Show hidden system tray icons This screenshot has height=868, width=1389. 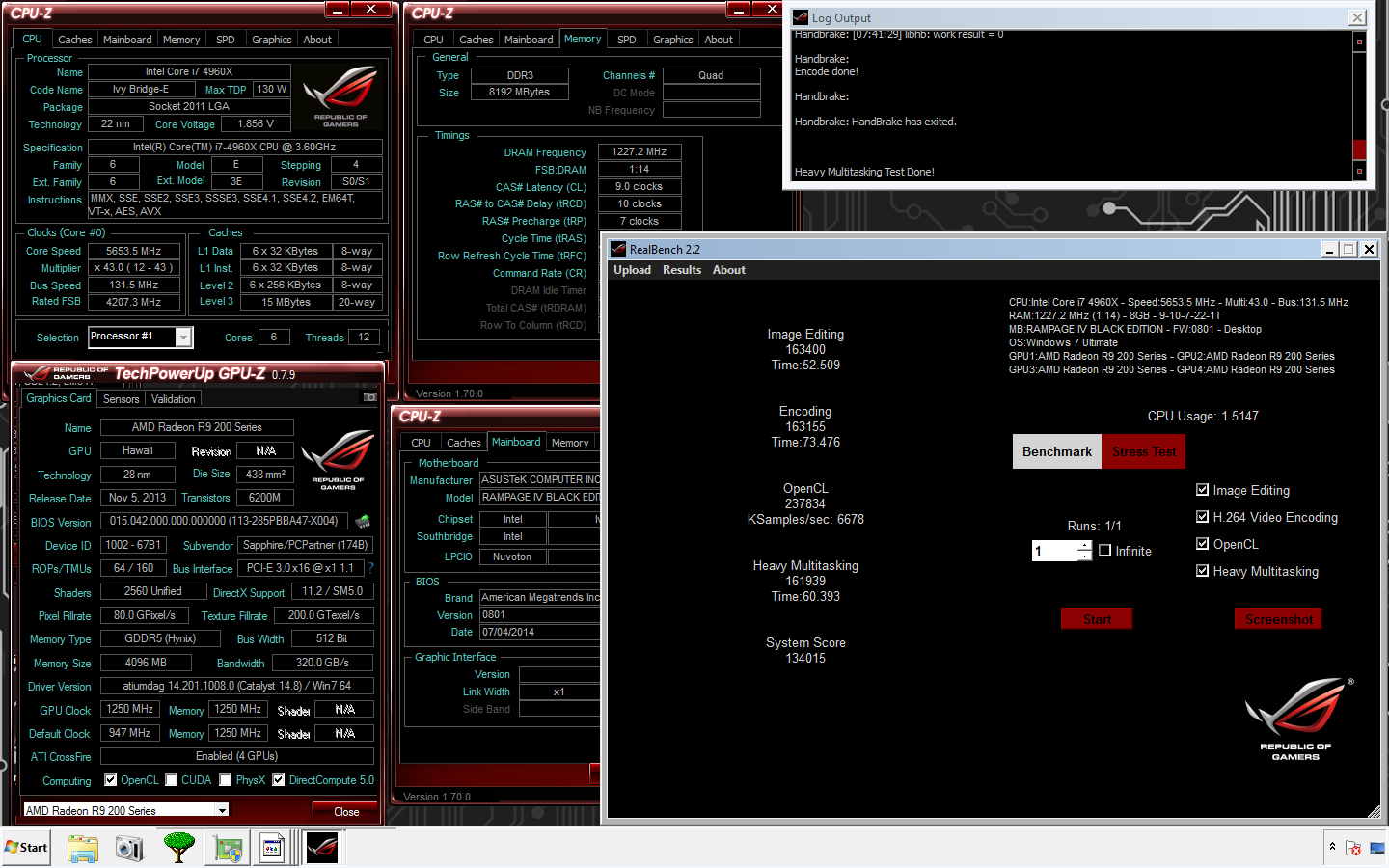click(1332, 847)
